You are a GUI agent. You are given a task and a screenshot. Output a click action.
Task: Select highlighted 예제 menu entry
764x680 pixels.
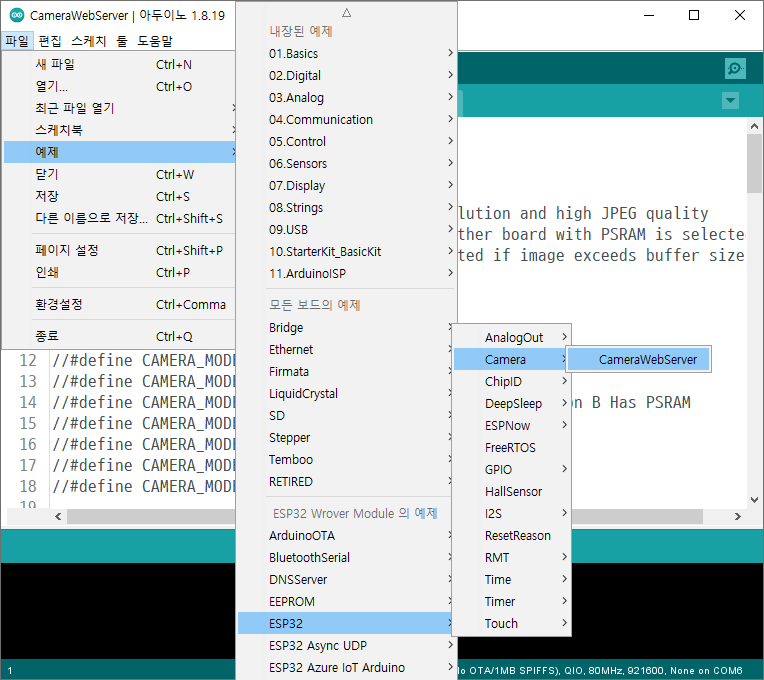[x=119, y=152]
